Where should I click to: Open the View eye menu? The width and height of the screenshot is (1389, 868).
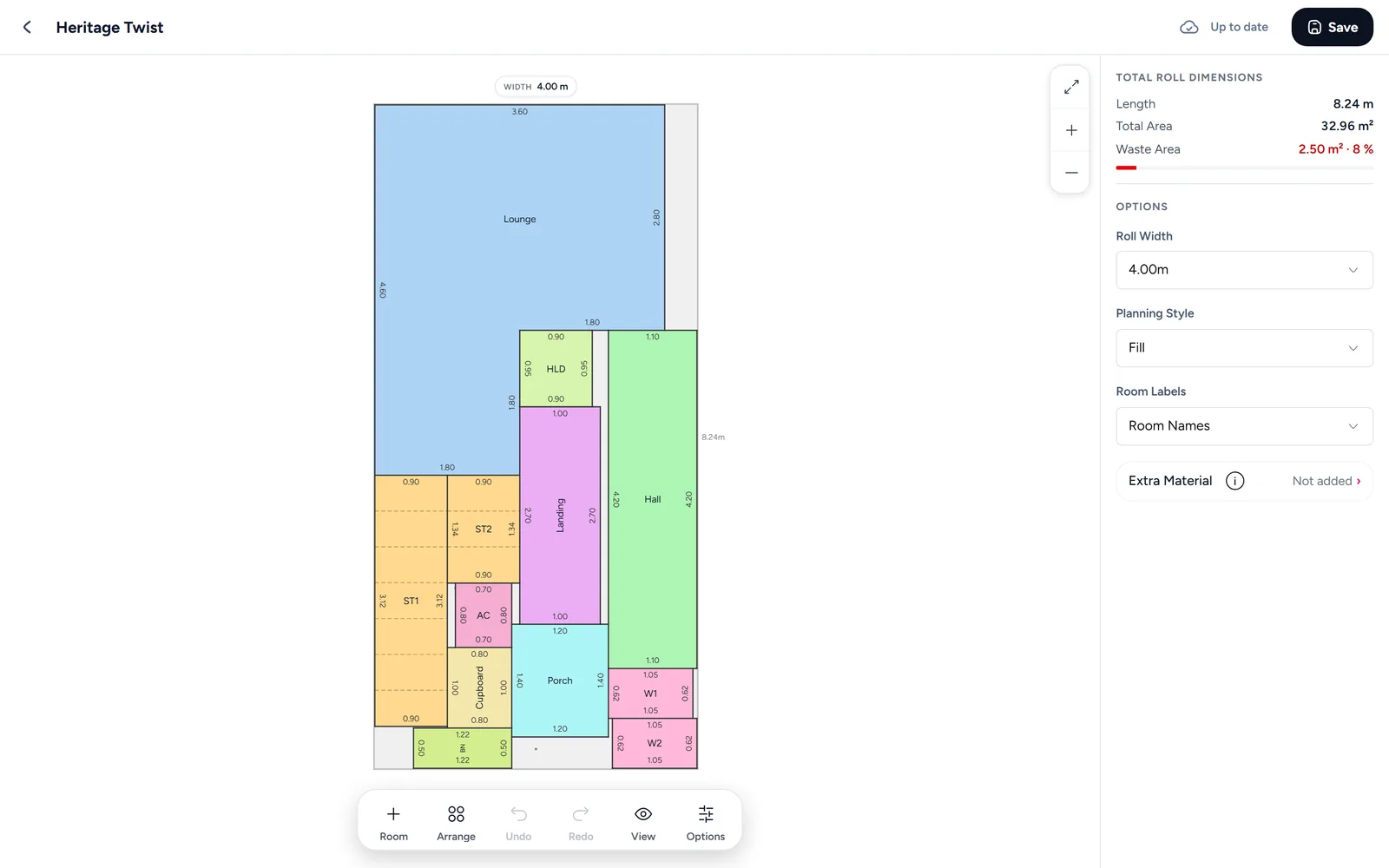(x=643, y=822)
